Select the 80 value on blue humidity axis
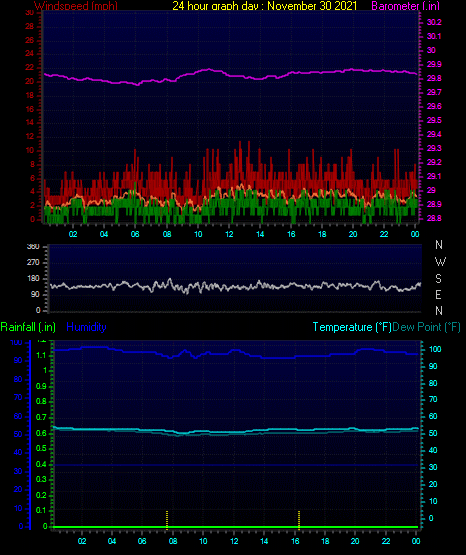466x555 pixels. coord(18,379)
